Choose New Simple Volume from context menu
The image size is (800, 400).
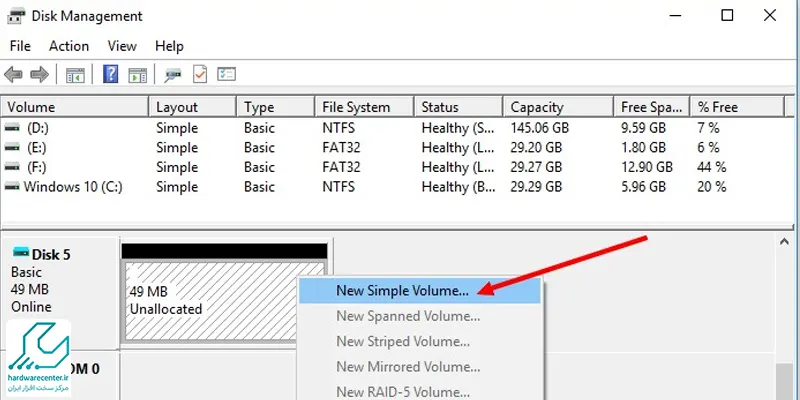[402, 291]
